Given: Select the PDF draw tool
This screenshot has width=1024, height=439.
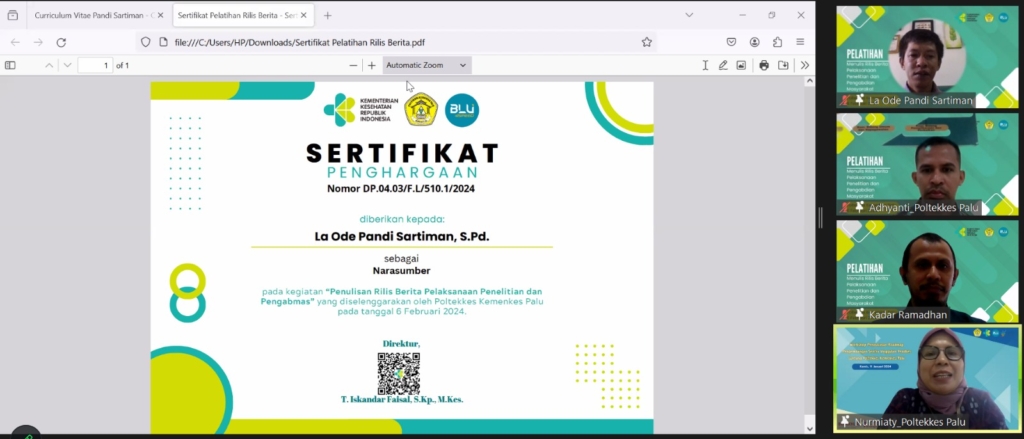Looking at the screenshot, I should [723, 65].
